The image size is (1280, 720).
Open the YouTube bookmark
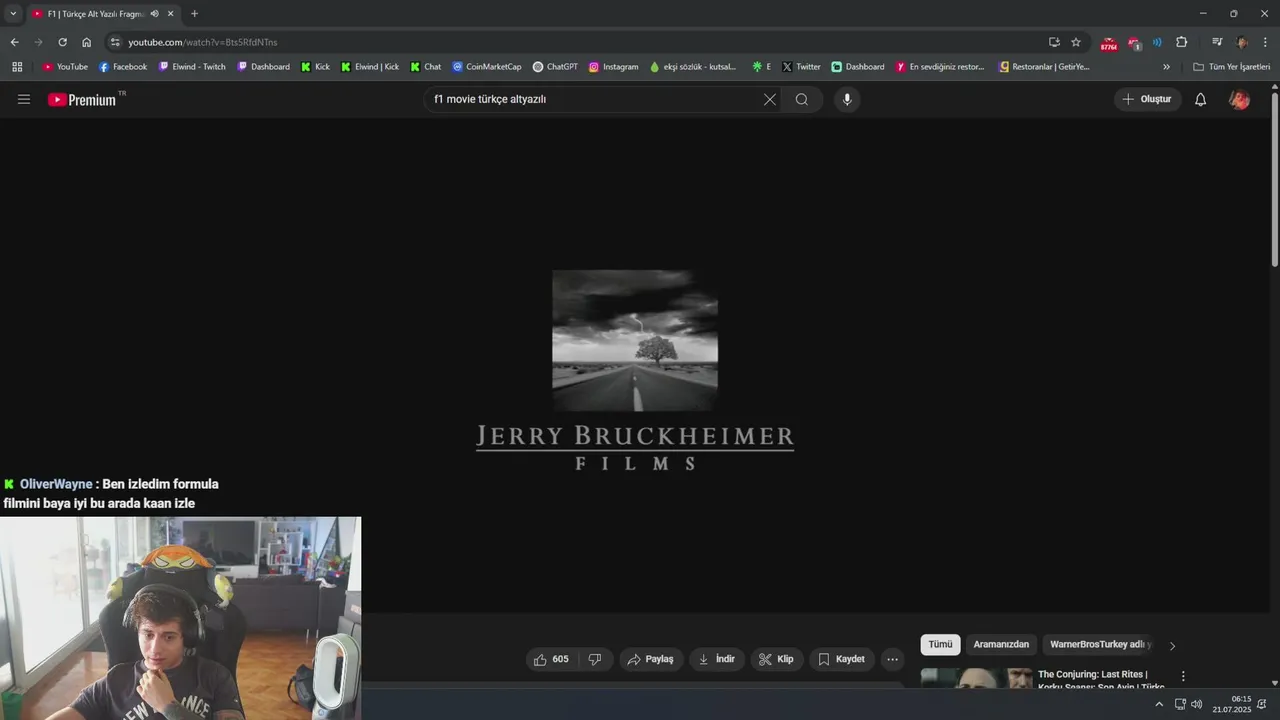point(65,67)
